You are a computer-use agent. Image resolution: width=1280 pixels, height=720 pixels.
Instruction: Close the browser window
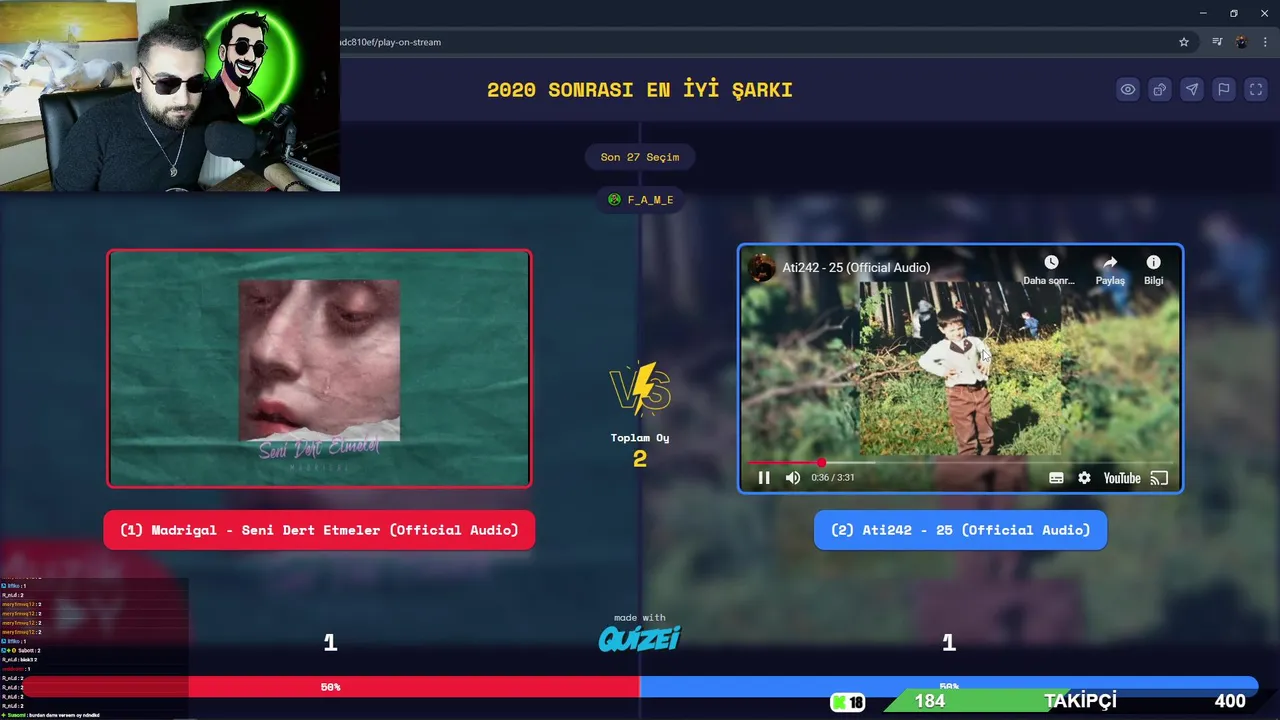click(1265, 13)
